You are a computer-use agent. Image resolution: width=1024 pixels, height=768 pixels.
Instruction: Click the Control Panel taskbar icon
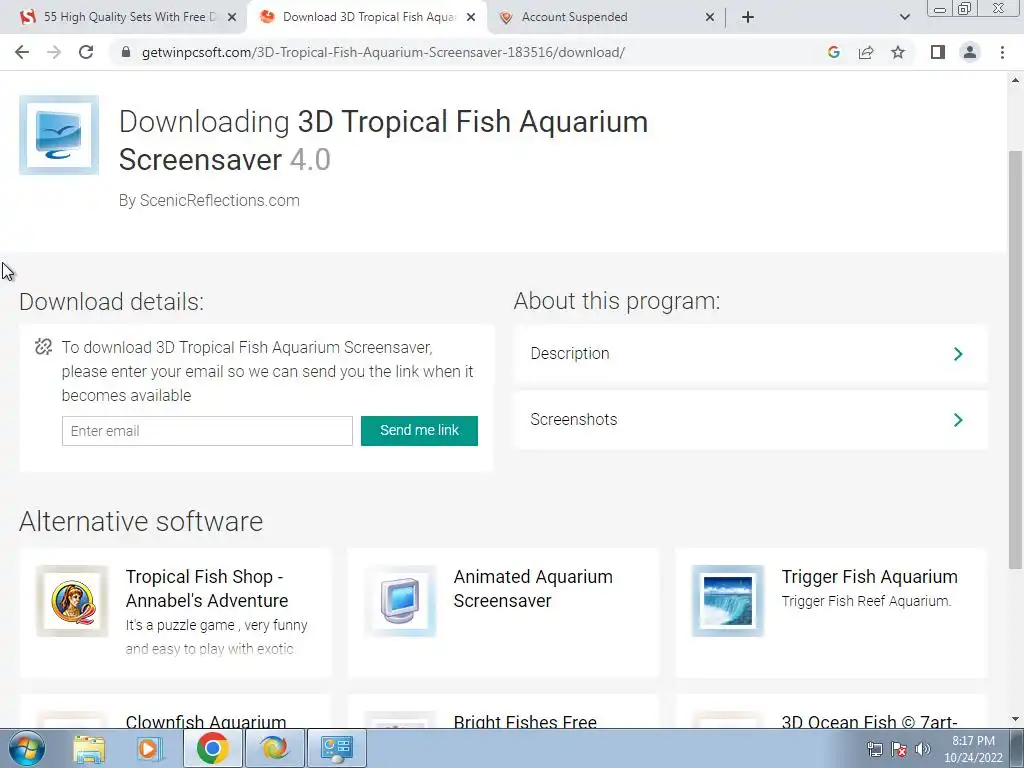coord(336,748)
